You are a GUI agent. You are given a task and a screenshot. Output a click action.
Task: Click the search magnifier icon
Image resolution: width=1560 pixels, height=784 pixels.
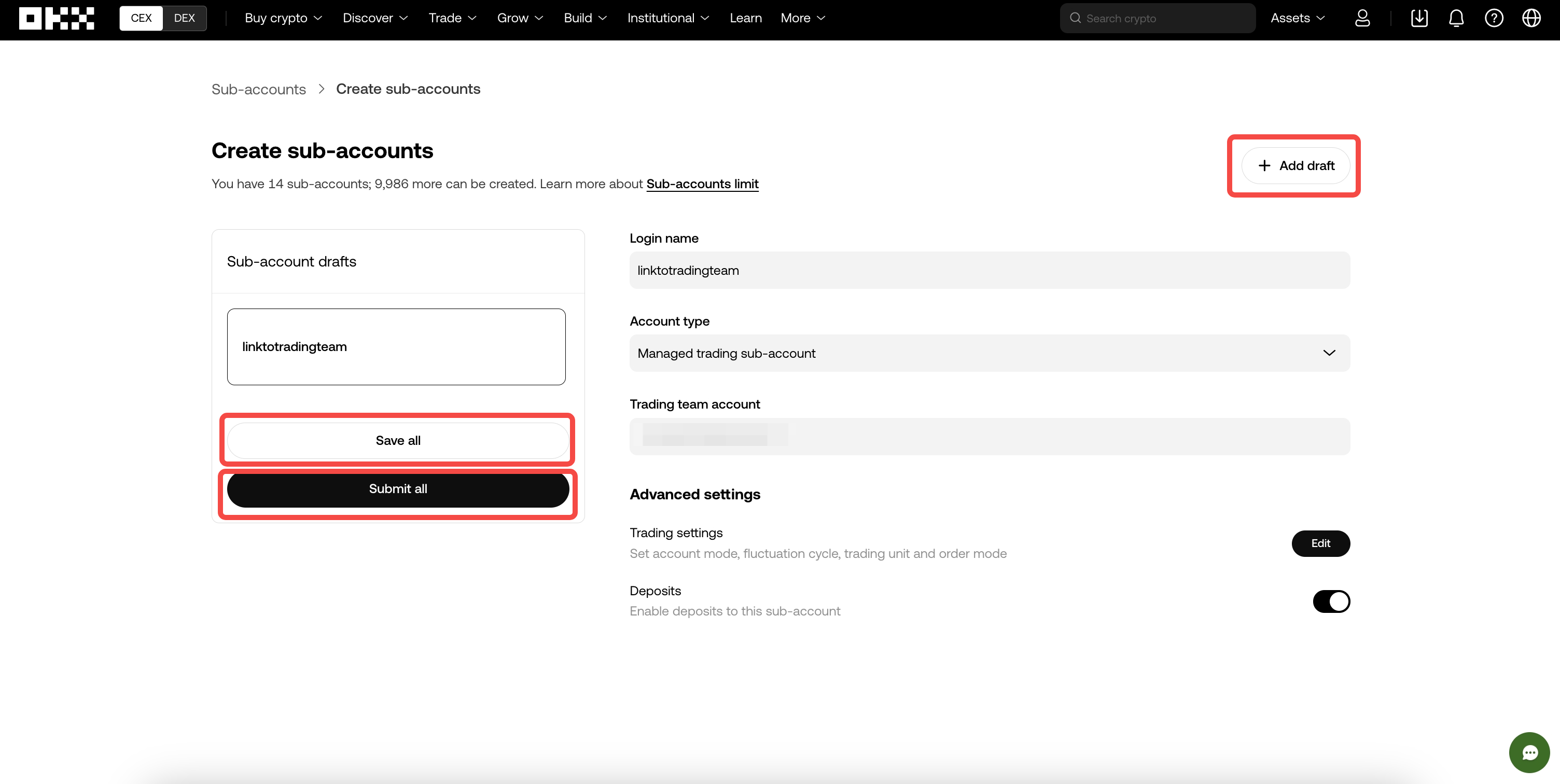click(x=1075, y=18)
